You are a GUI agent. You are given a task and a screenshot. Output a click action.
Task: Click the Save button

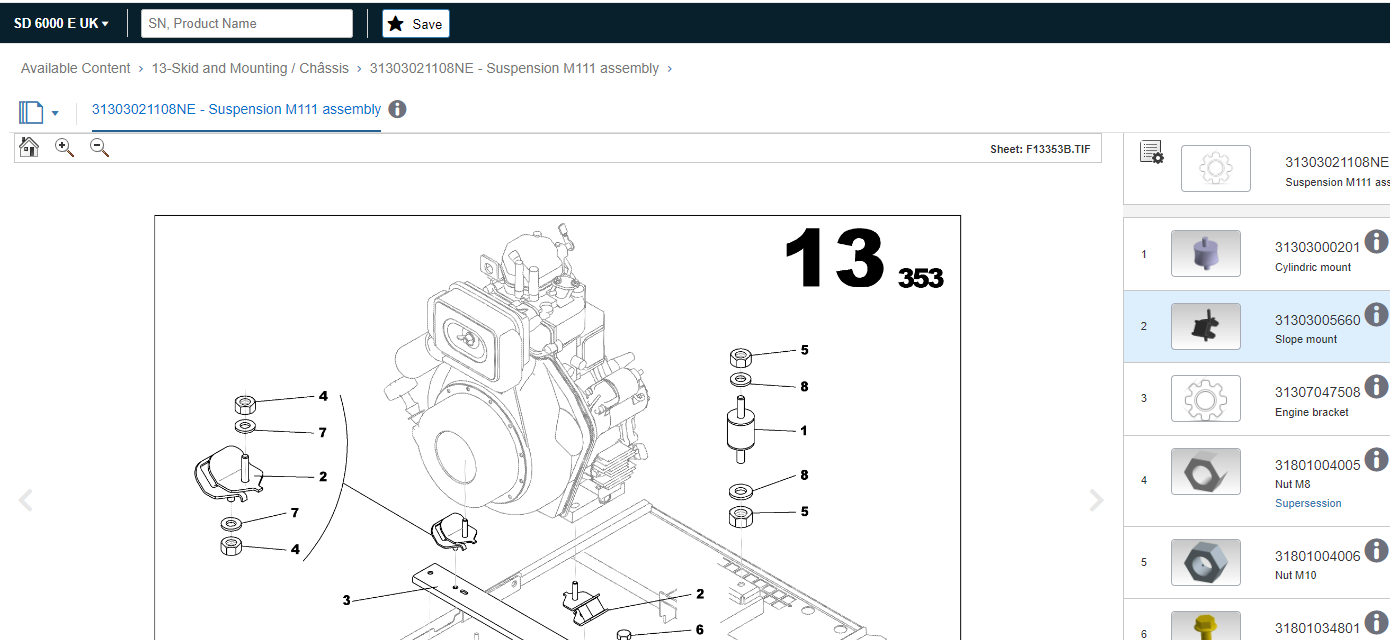pos(415,24)
